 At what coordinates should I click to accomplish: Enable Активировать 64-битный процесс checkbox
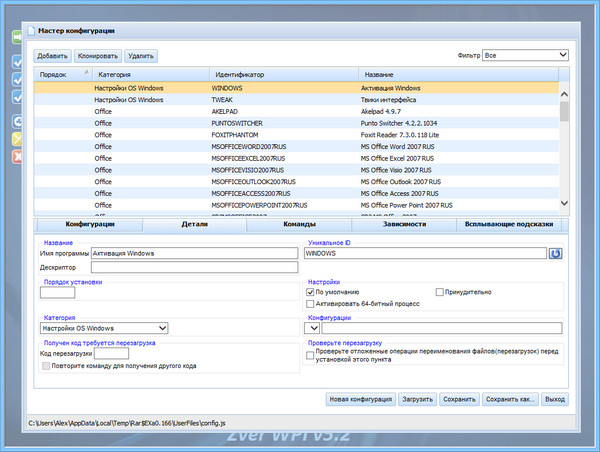(x=311, y=303)
